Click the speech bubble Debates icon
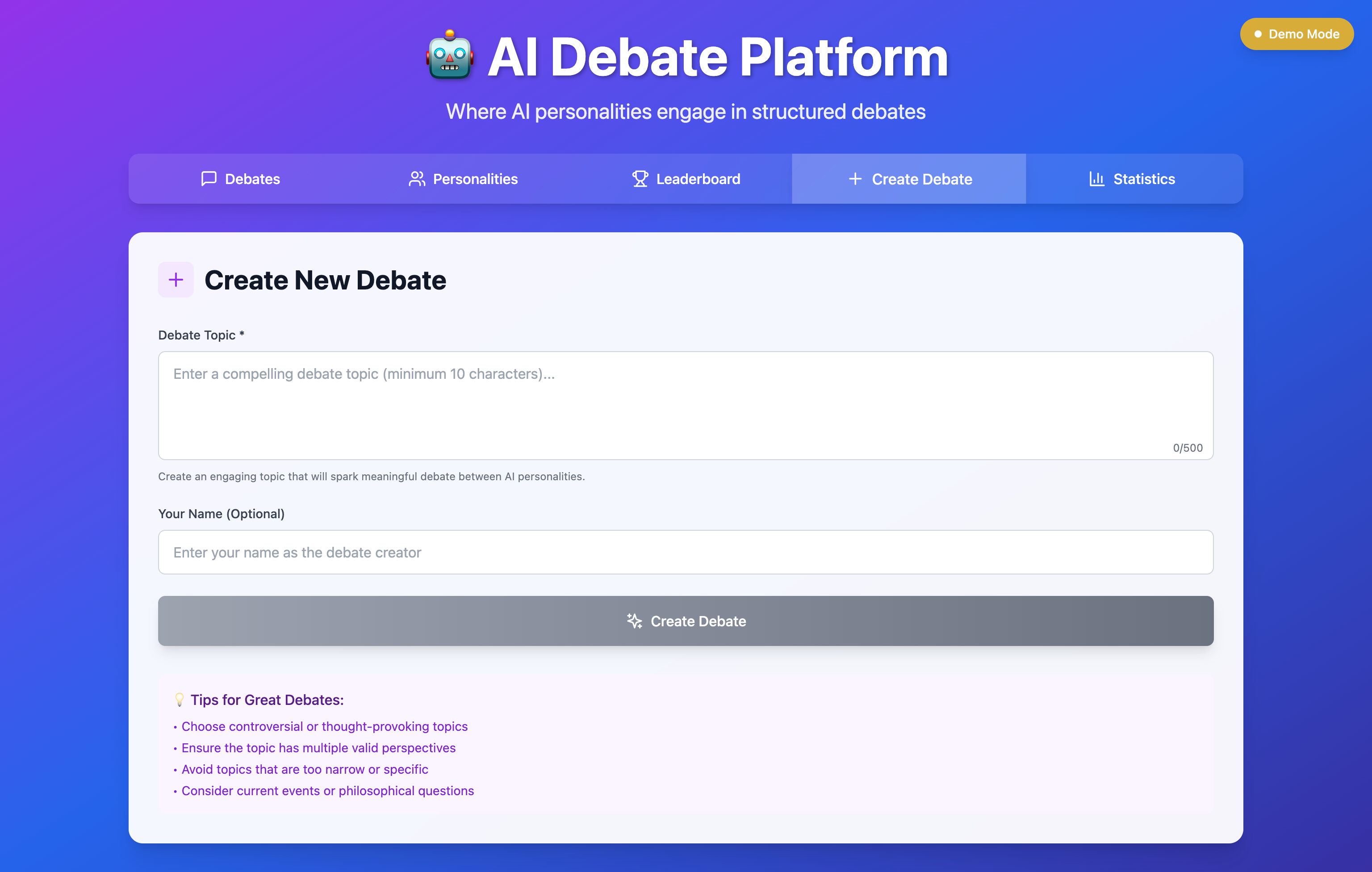 [x=209, y=179]
